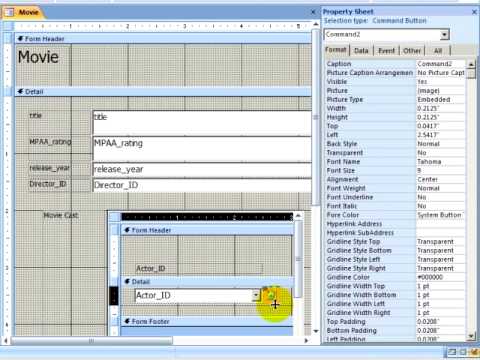Click the Visible property value Yes

(x=441, y=82)
